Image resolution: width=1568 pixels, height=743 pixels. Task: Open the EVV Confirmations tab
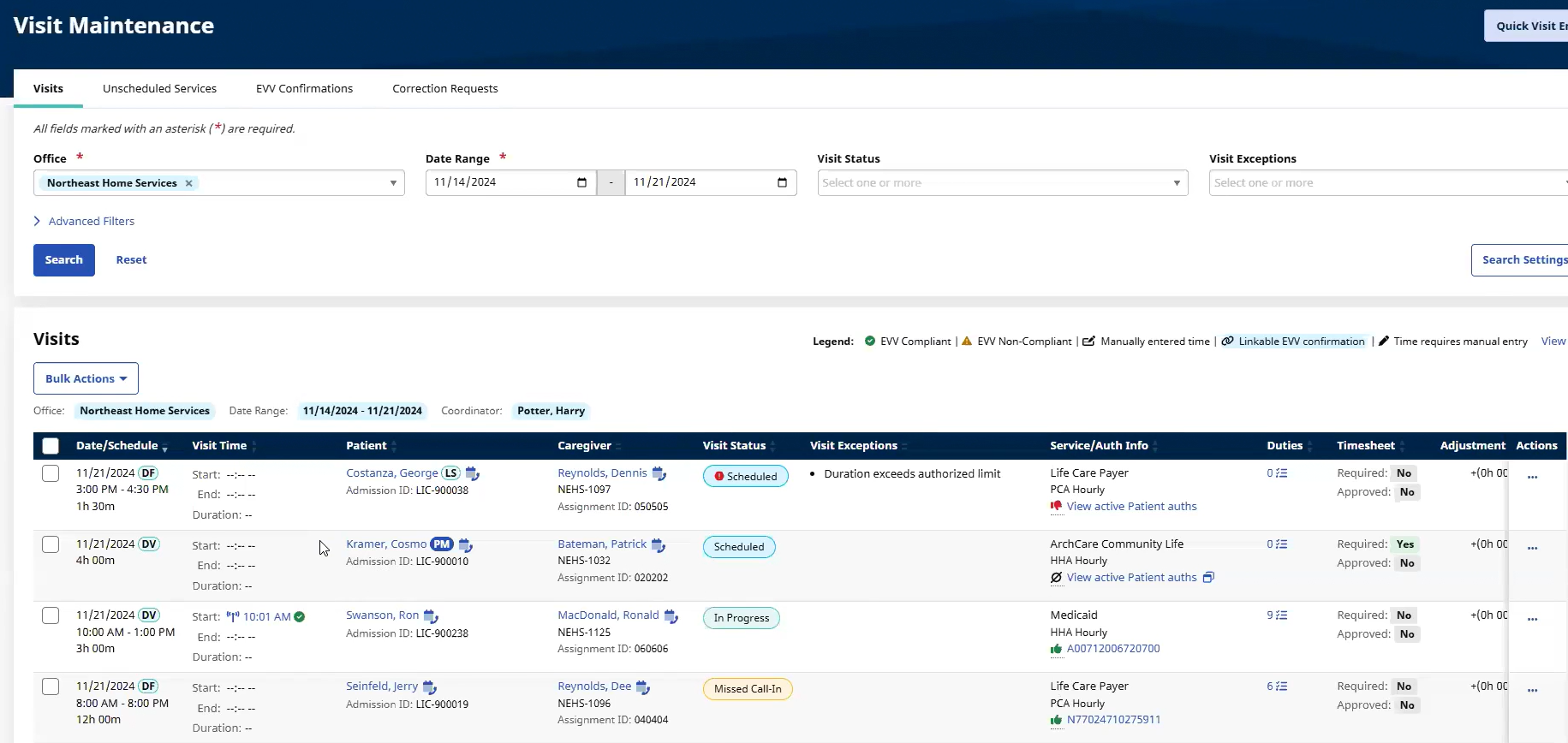tap(304, 88)
